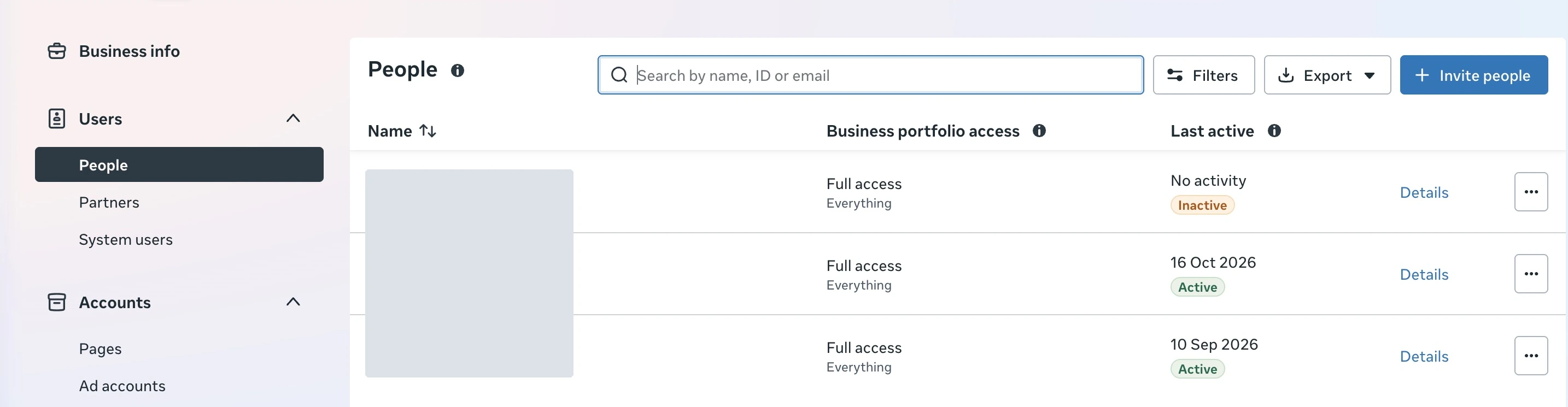Collapse the Users section chevron
The height and width of the screenshot is (407, 1568).
294,118
